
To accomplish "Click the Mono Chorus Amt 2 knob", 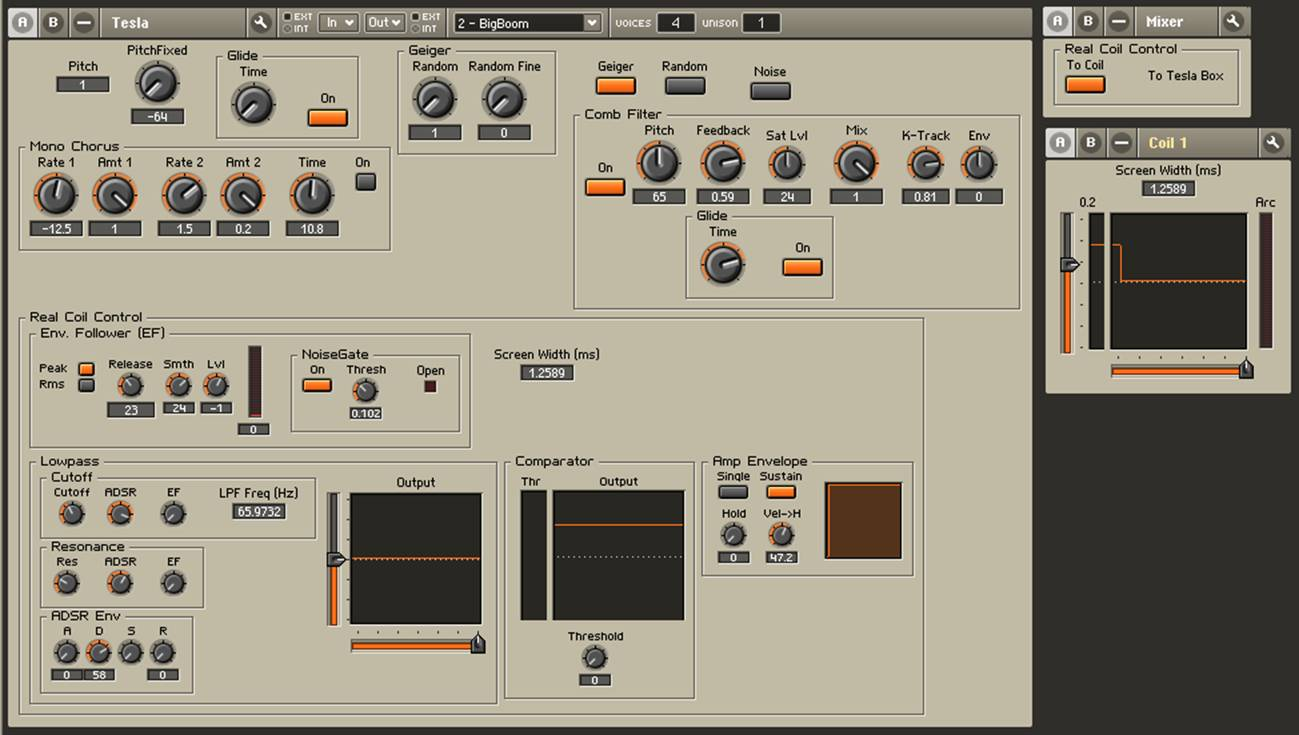I will click(243, 195).
